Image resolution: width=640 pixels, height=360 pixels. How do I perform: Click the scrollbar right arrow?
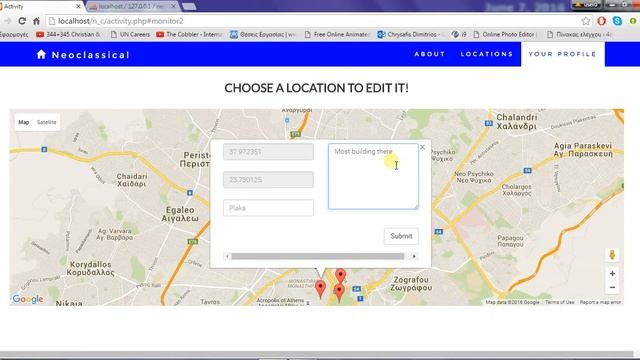[414, 256]
